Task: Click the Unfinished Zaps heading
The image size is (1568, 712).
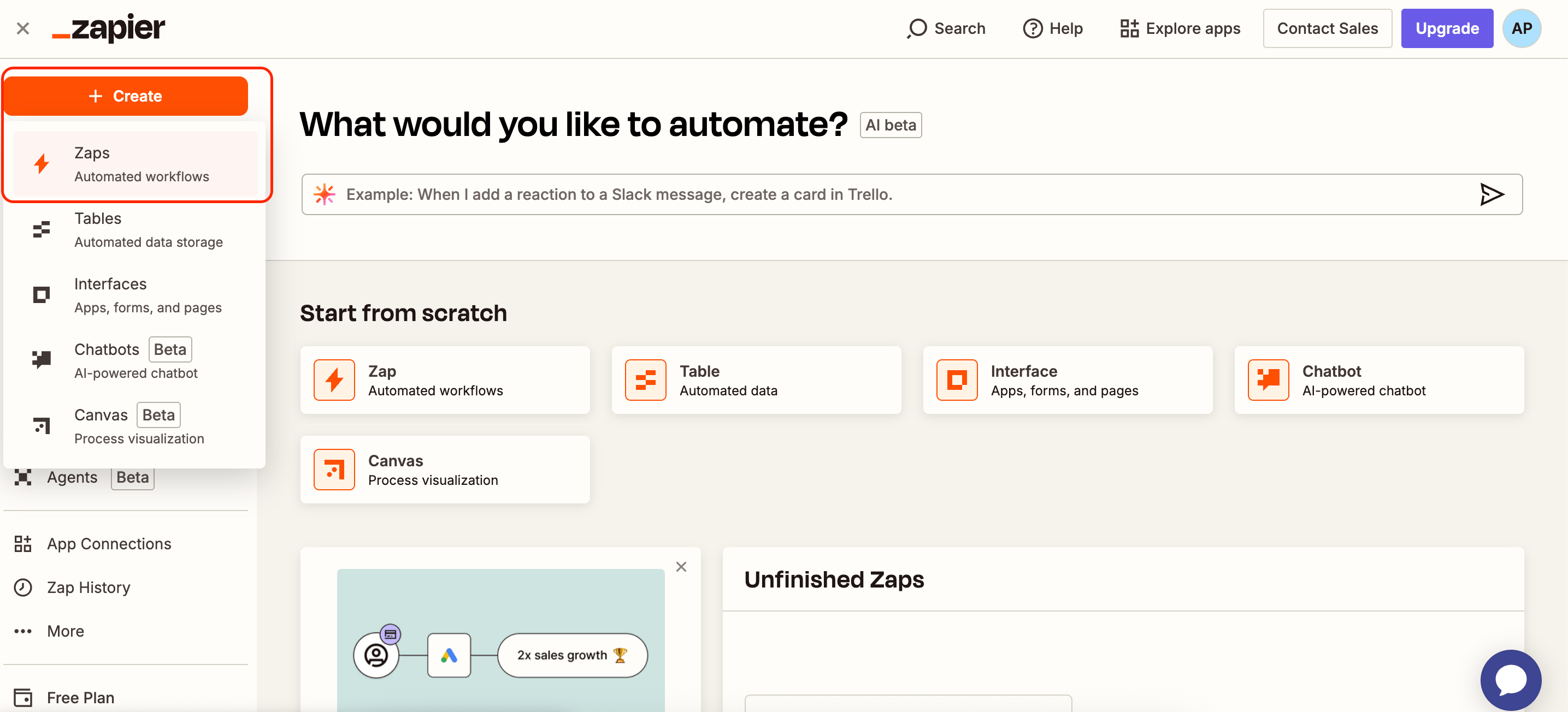Action: click(834, 580)
